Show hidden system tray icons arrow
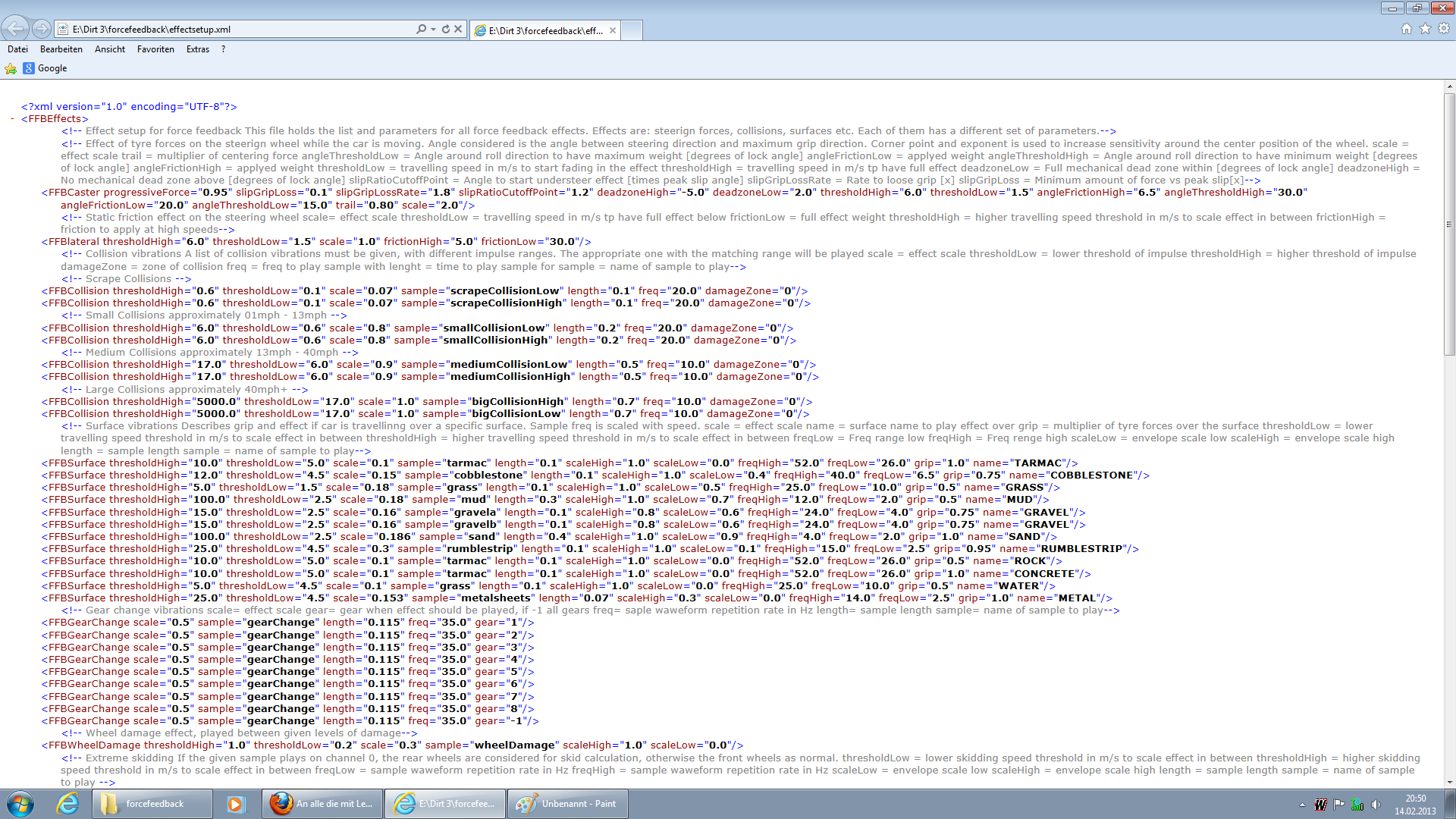 pyautogui.click(x=1302, y=805)
